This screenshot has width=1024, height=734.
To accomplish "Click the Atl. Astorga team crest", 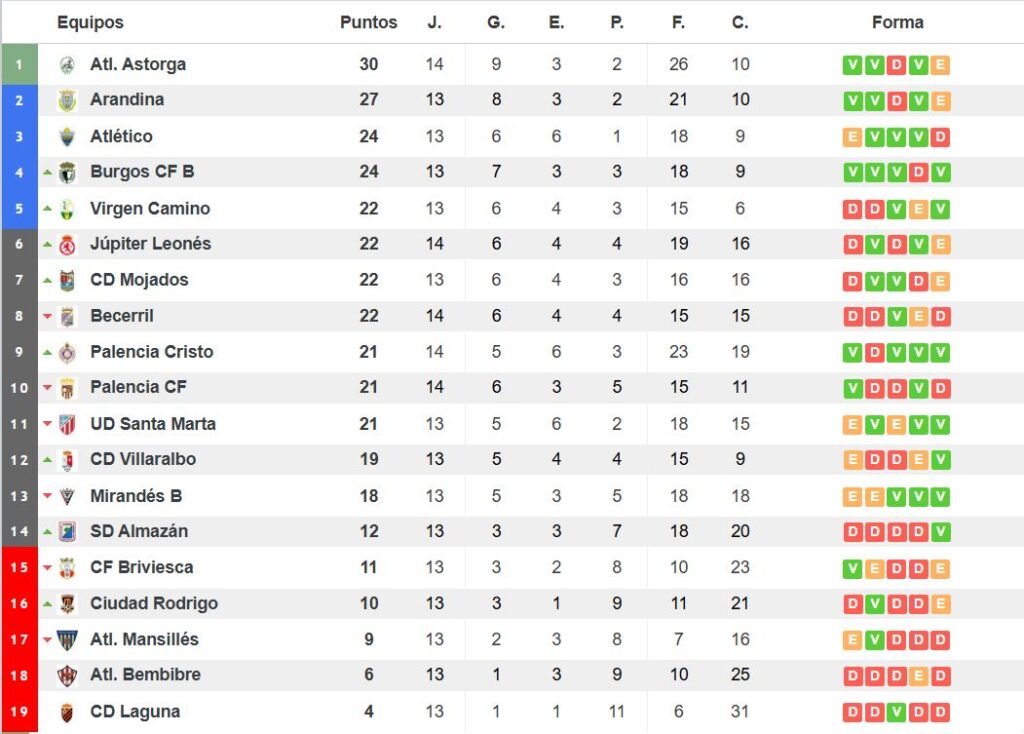I will click(x=67, y=65).
